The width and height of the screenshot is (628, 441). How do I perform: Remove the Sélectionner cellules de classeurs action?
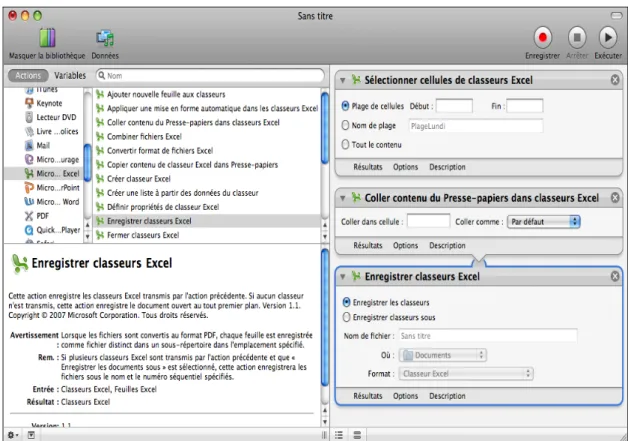[x=615, y=80]
